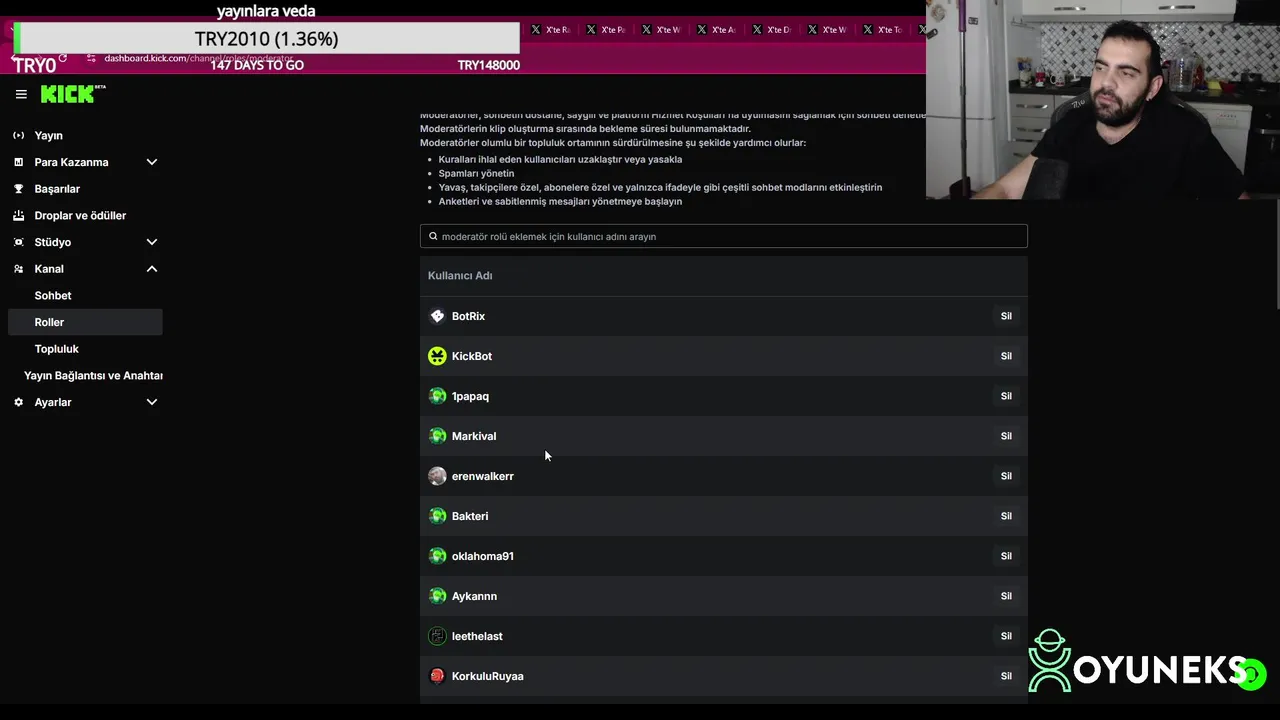The image size is (1280, 720).
Task: Select the Roller submenu item
Action: [85, 322]
